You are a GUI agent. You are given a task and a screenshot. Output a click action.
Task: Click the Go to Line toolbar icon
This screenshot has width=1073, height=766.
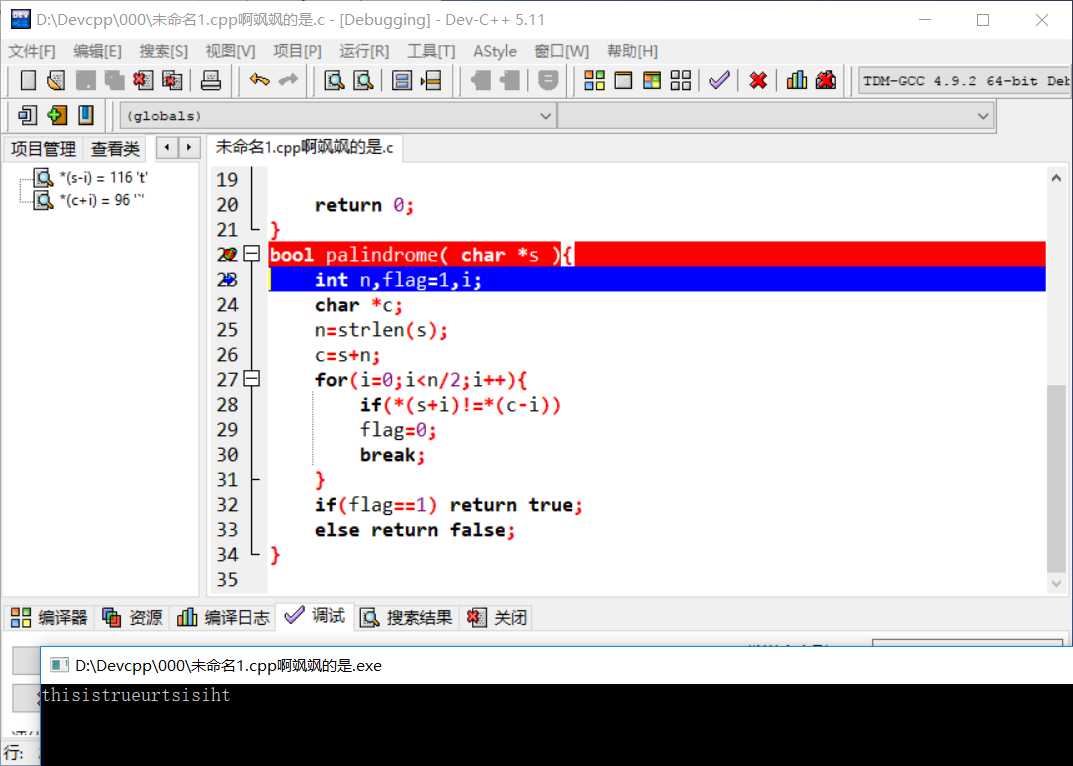click(x=431, y=81)
